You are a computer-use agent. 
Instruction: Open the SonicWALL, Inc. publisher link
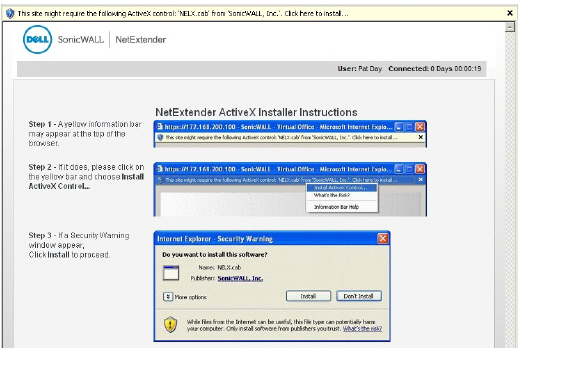(240, 278)
